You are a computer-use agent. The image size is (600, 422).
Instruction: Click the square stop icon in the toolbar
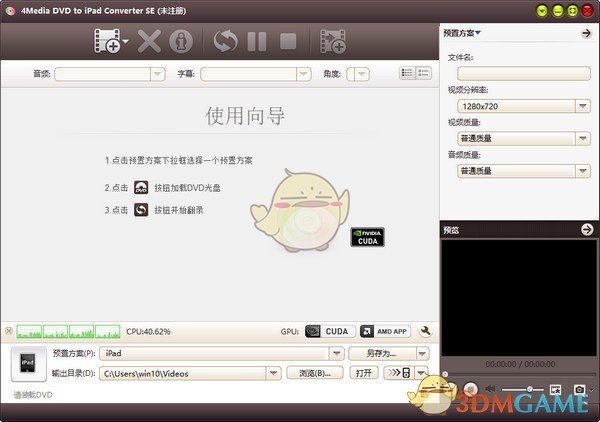288,41
